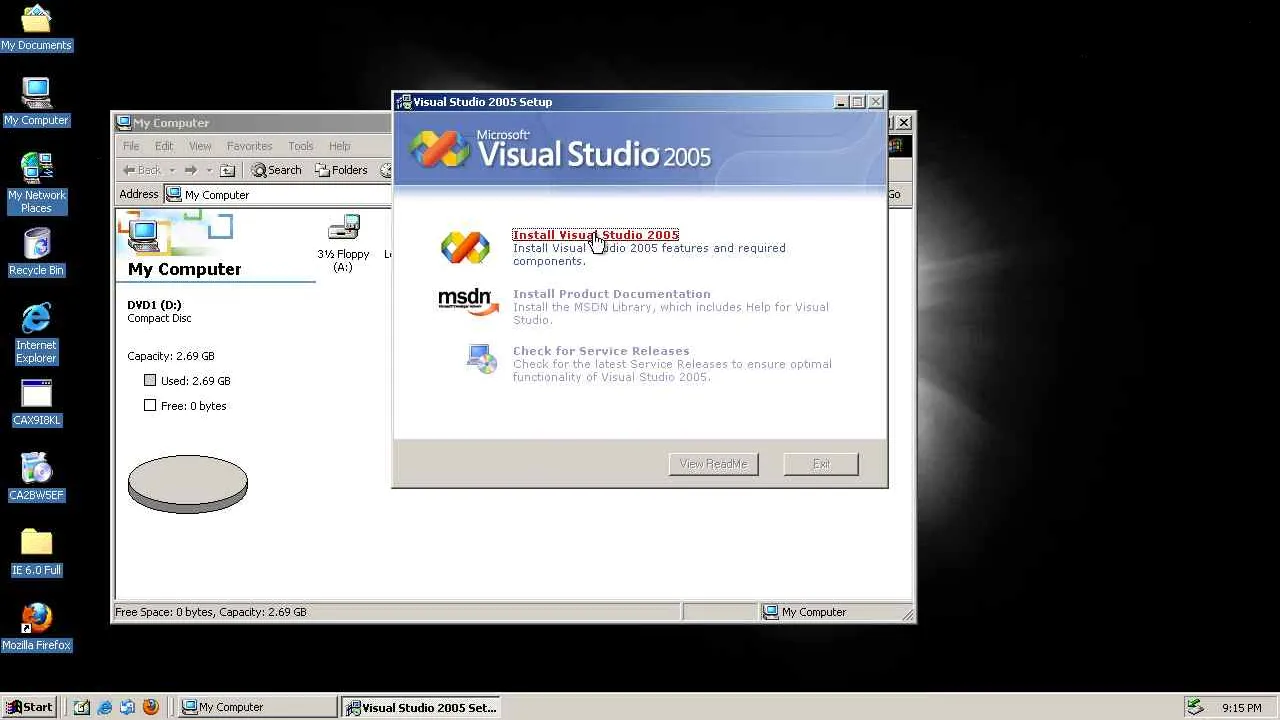Click the Service Releases globe icon
This screenshot has height=720, width=1280.
(x=482, y=358)
